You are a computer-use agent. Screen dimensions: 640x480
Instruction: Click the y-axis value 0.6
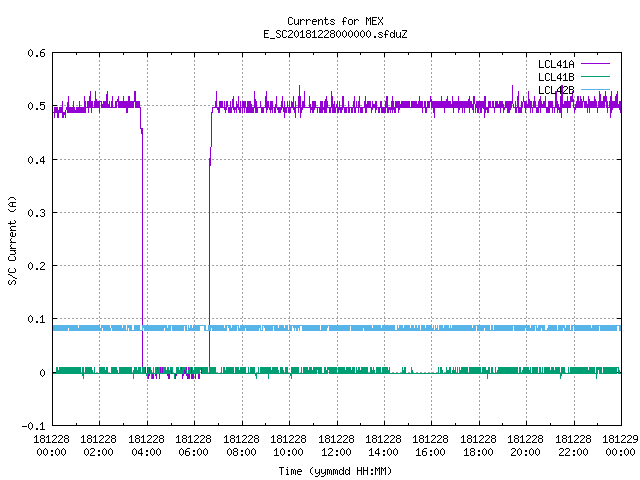[x=36, y=53]
